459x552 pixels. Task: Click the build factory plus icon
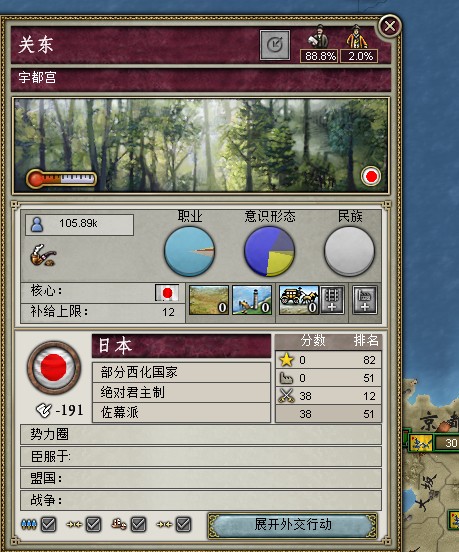point(365,300)
